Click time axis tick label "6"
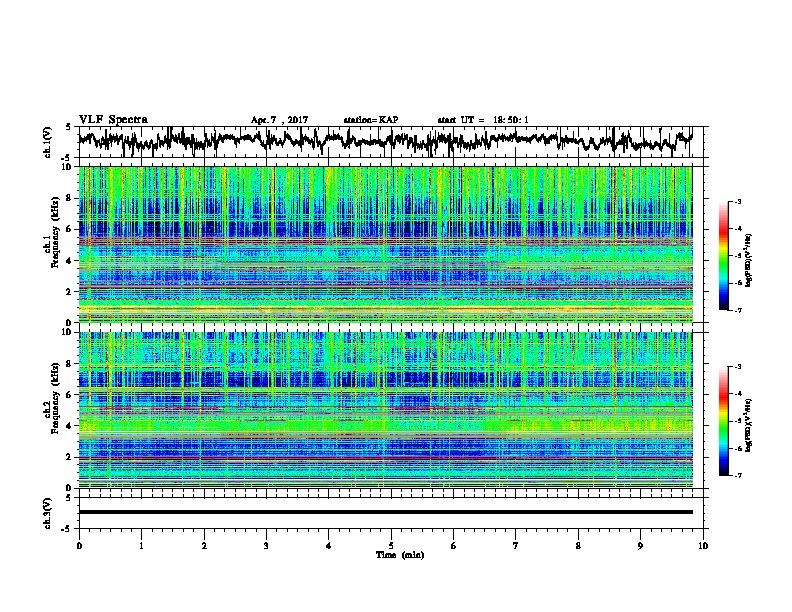Screen dimensions: 792x612 (454, 546)
